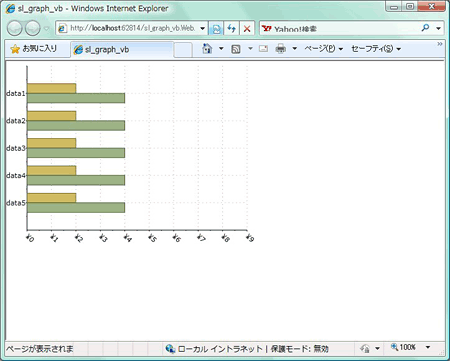Click the status bar privacy icon
The image size is (450, 361).
365,349
